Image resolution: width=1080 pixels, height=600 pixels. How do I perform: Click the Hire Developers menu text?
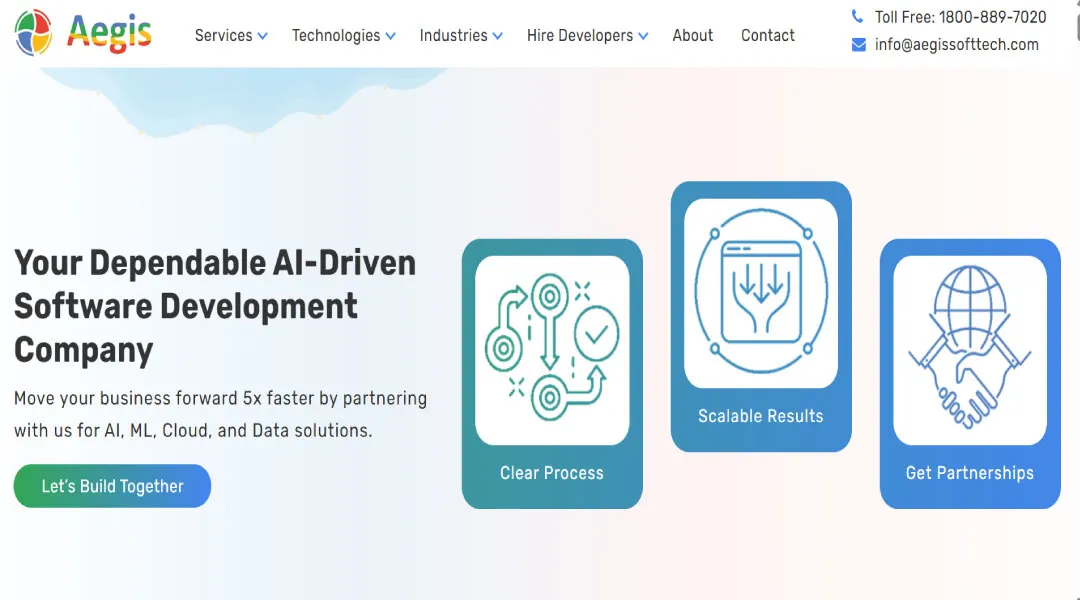(580, 35)
